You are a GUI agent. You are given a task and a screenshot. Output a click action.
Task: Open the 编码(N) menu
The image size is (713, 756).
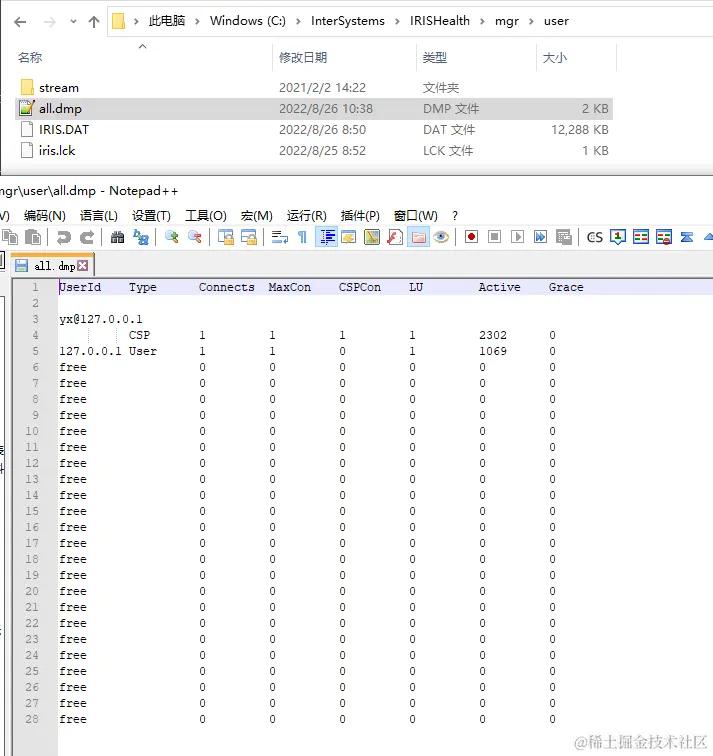pos(45,216)
